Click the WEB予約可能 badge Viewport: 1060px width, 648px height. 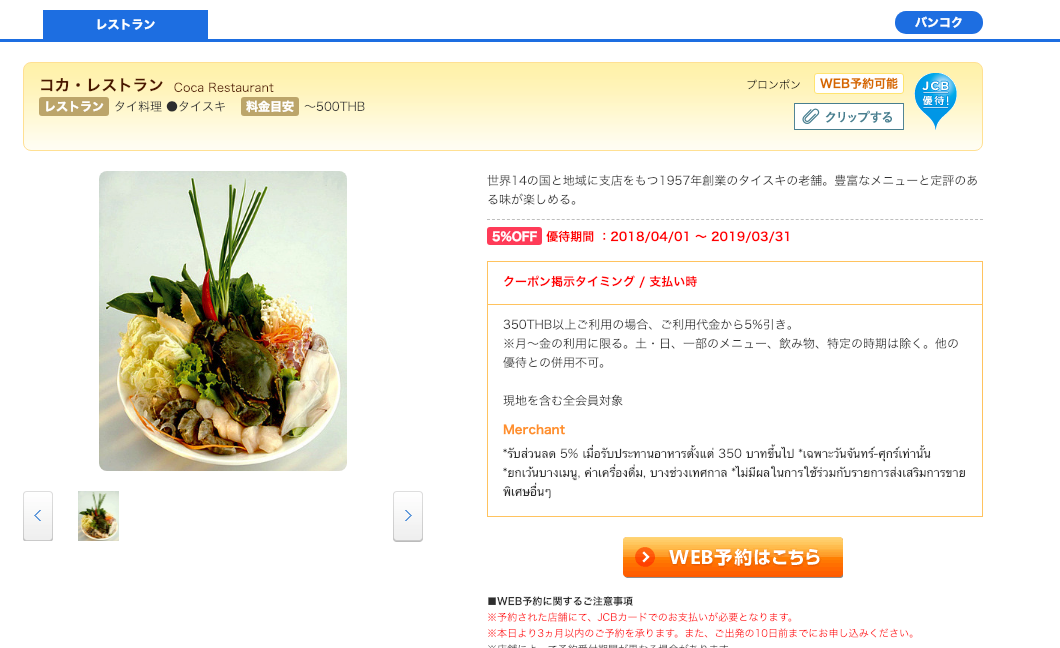859,84
